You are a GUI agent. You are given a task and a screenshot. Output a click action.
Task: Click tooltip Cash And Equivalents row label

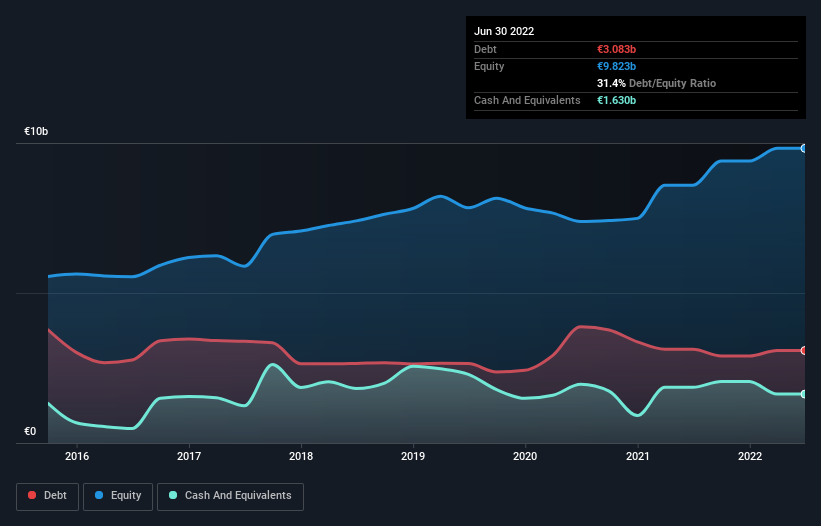[x=527, y=100]
